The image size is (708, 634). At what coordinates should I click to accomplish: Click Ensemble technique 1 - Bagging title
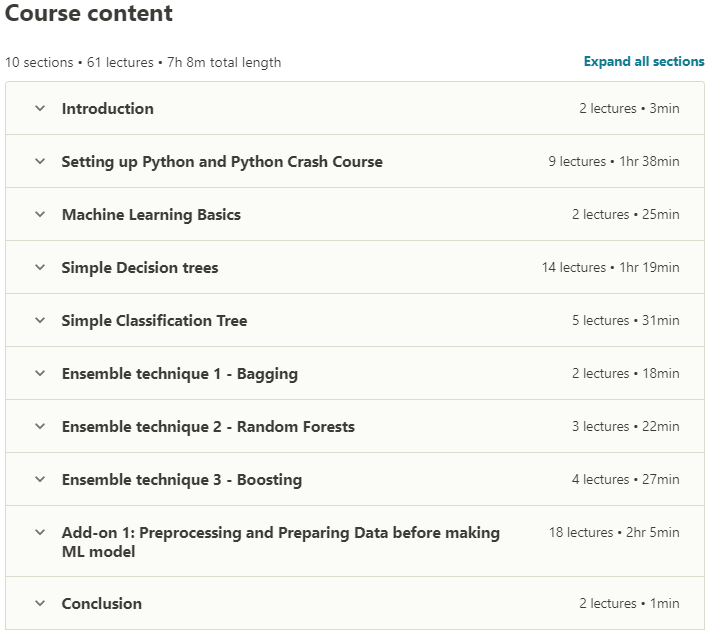click(180, 374)
